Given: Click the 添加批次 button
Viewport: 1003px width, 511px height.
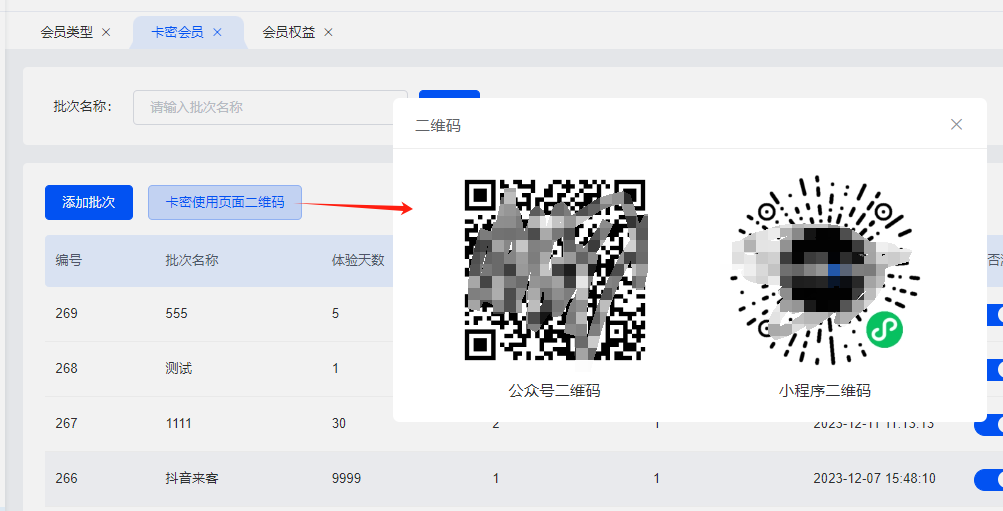Looking at the screenshot, I should pyautogui.click(x=89, y=202).
